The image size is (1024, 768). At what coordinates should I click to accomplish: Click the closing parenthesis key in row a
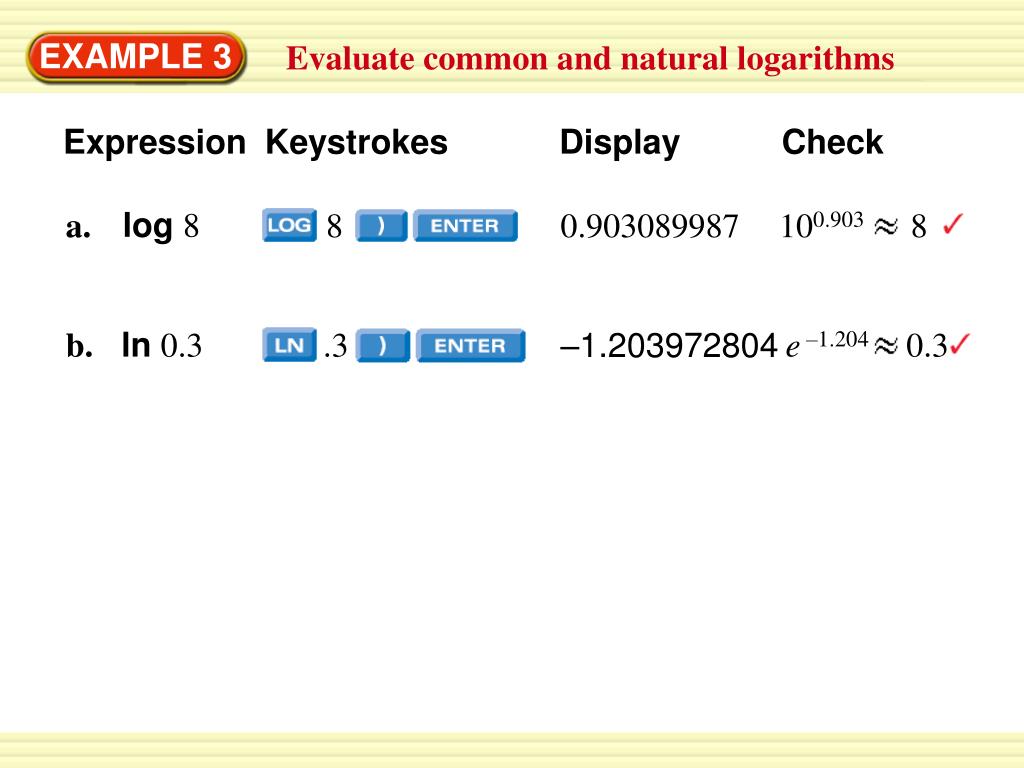381,226
